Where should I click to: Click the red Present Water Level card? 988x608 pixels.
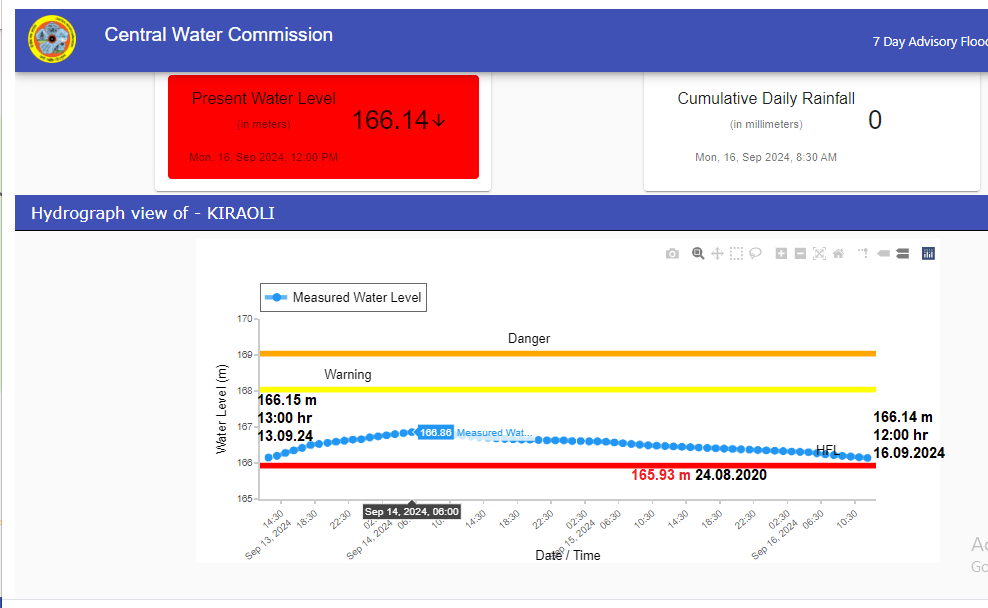323,127
